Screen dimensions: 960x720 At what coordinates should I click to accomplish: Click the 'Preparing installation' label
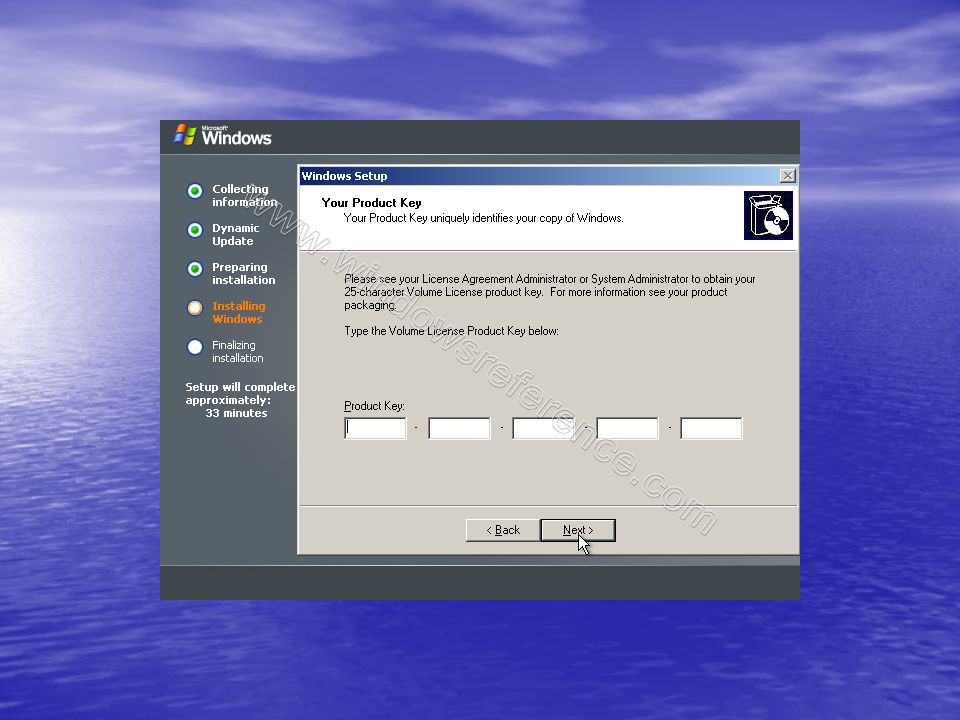click(244, 274)
